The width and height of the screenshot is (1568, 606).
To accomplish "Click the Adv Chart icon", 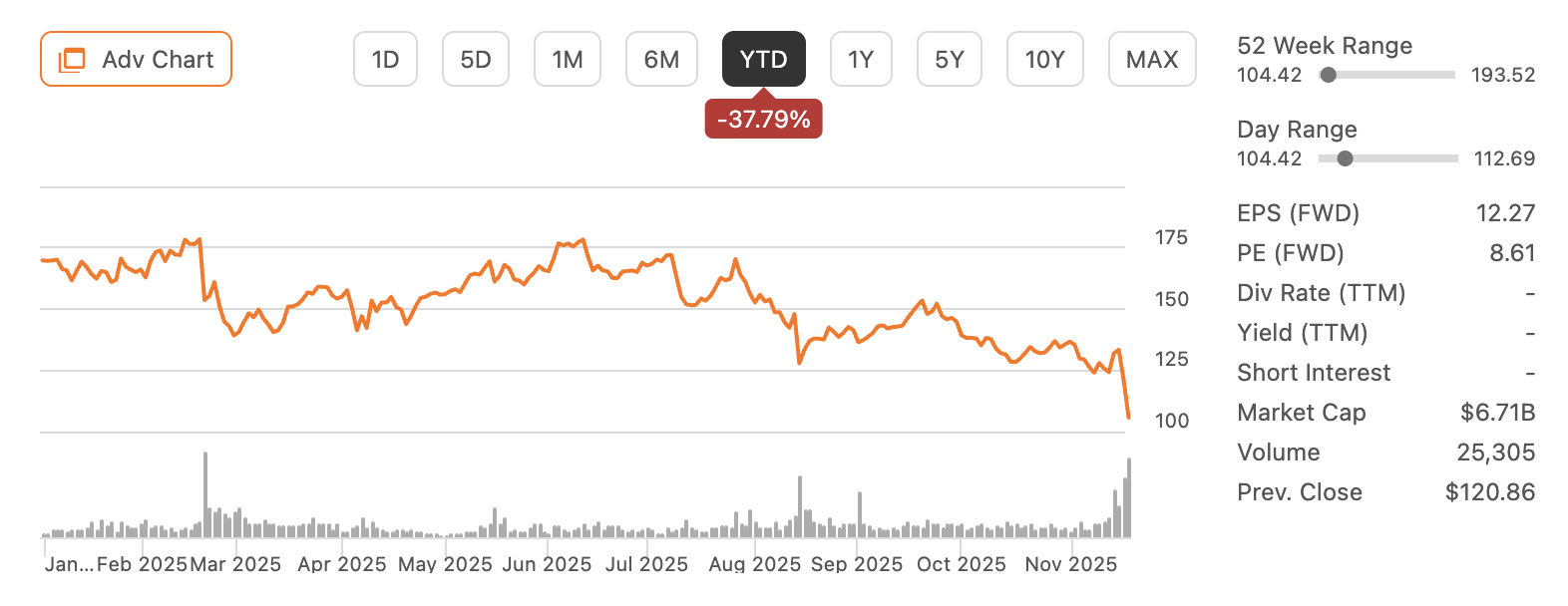I will 70,59.
